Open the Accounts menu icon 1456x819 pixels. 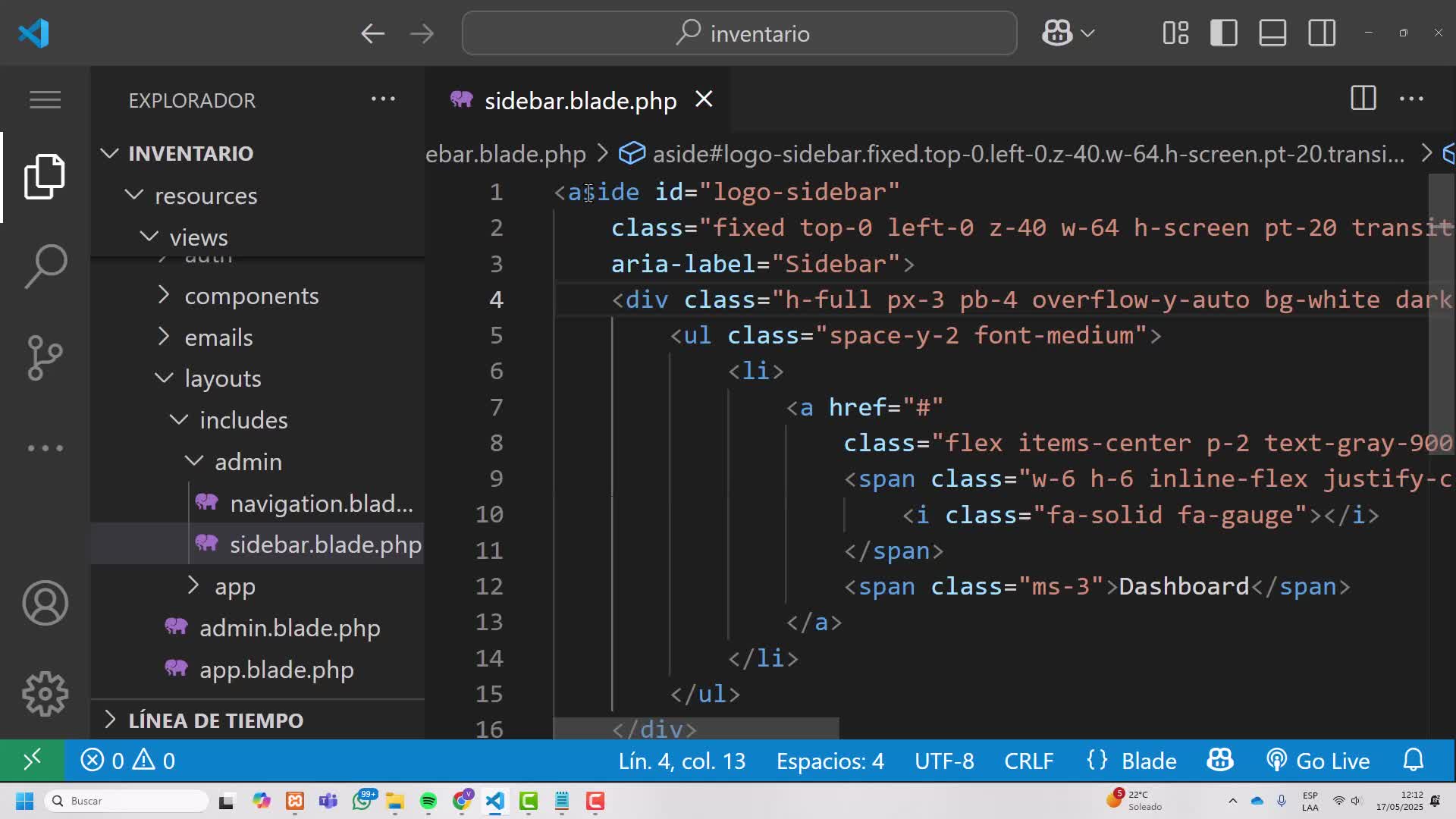pos(45,603)
